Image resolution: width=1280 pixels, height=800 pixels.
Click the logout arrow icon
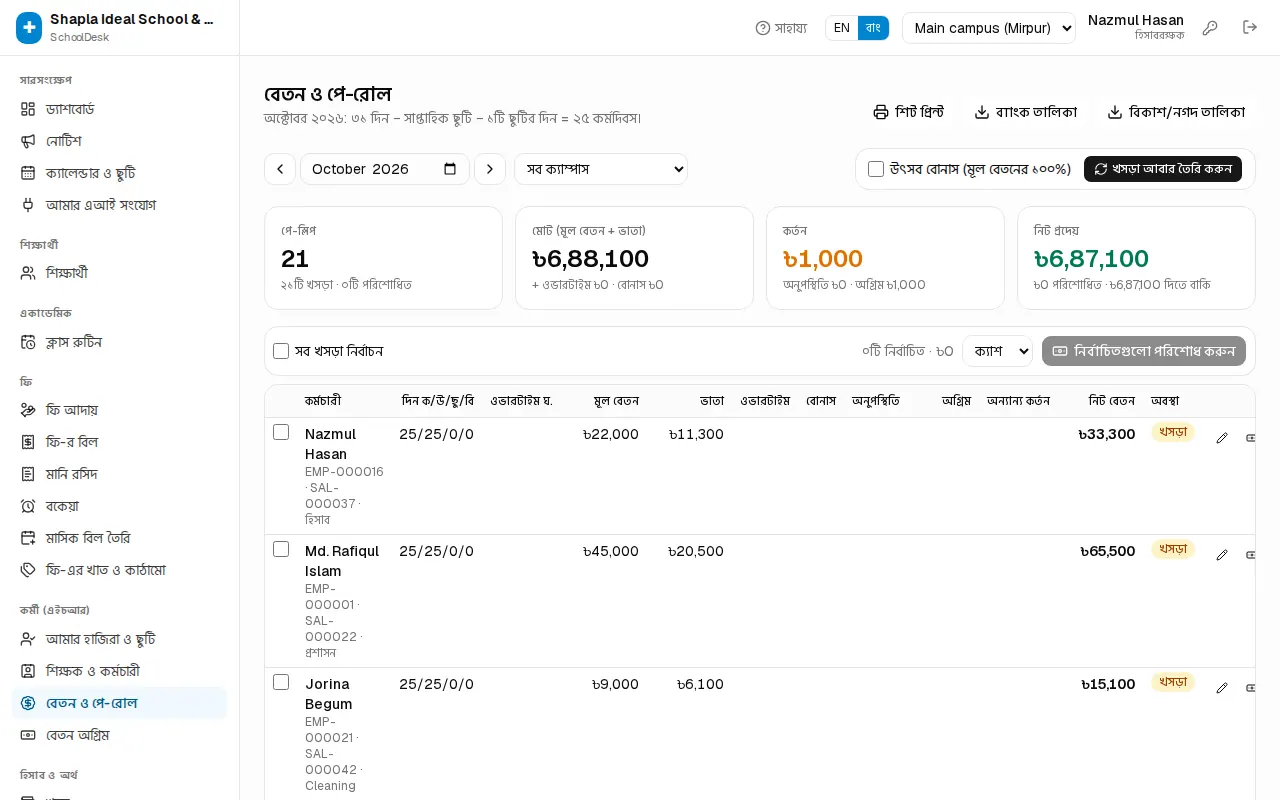coord(1250,28)
